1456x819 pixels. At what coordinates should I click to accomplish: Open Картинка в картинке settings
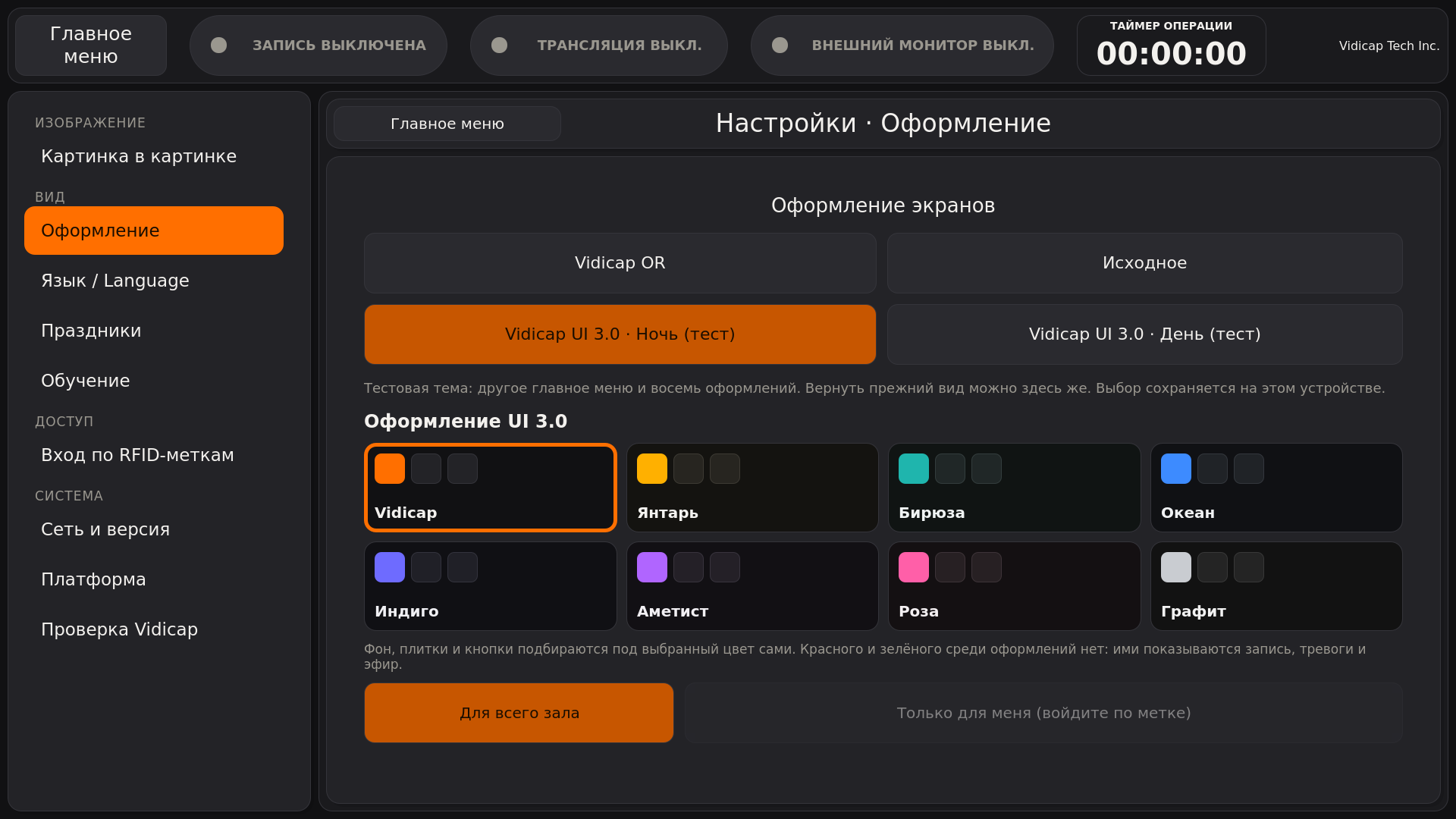tap(154, 156)
